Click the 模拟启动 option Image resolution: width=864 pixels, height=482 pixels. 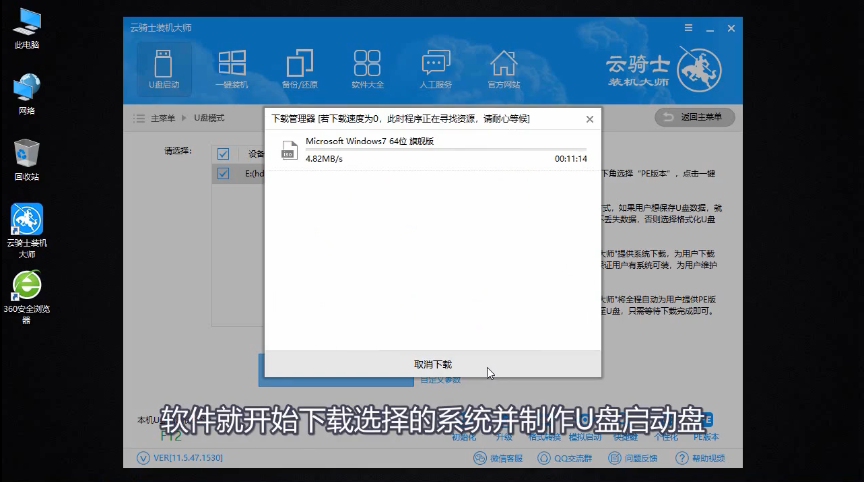pyautogui.click(x=585, y=437)
